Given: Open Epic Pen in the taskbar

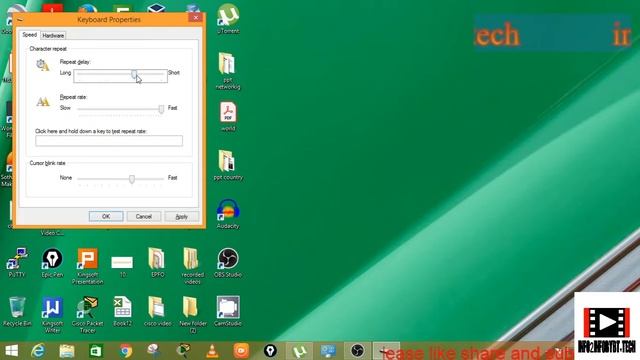Looking at the screenshot, I should pos(270,351).
